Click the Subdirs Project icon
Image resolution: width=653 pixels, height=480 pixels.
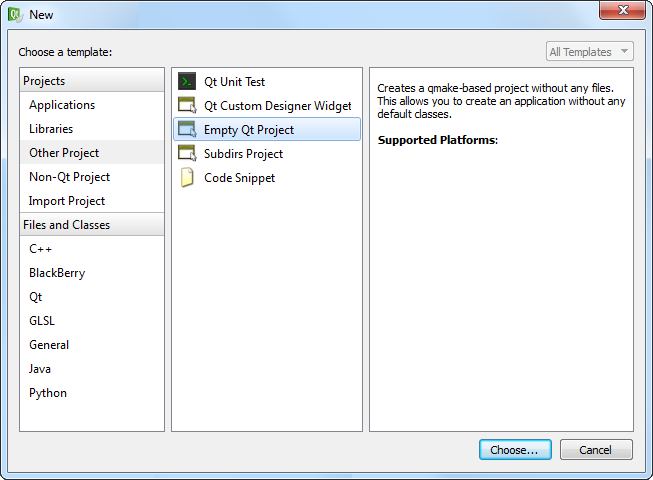(187, 154)
